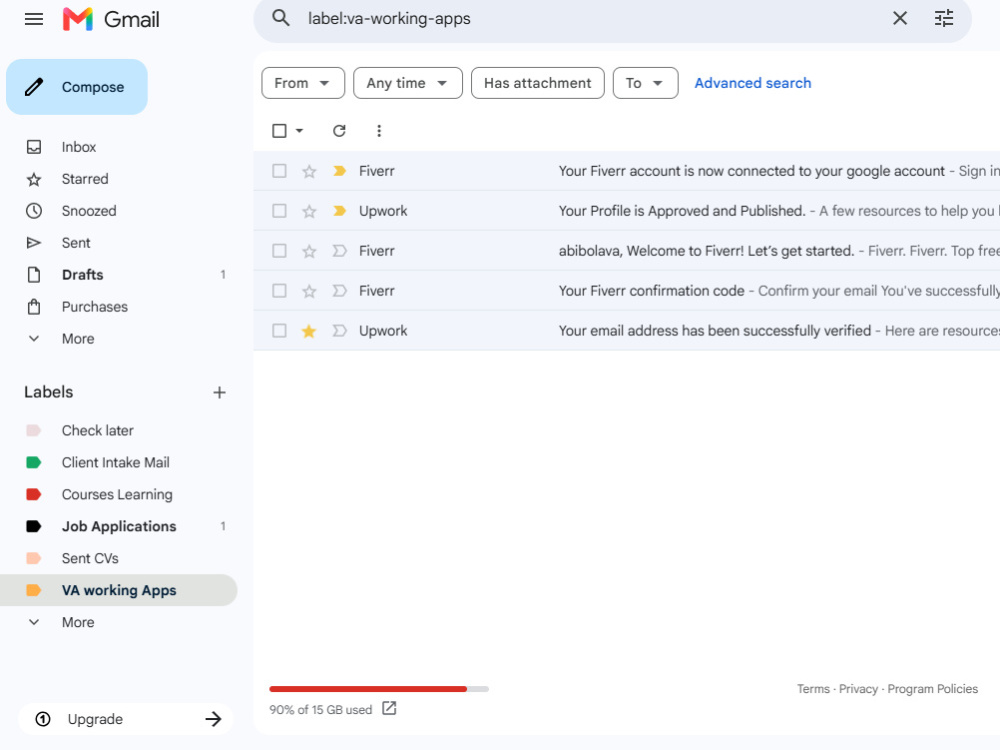Image resolution: width=1000 pixels, height=750 pixels.
Task: Tick the select-all checkbox
Action: [x=279, y=131]
